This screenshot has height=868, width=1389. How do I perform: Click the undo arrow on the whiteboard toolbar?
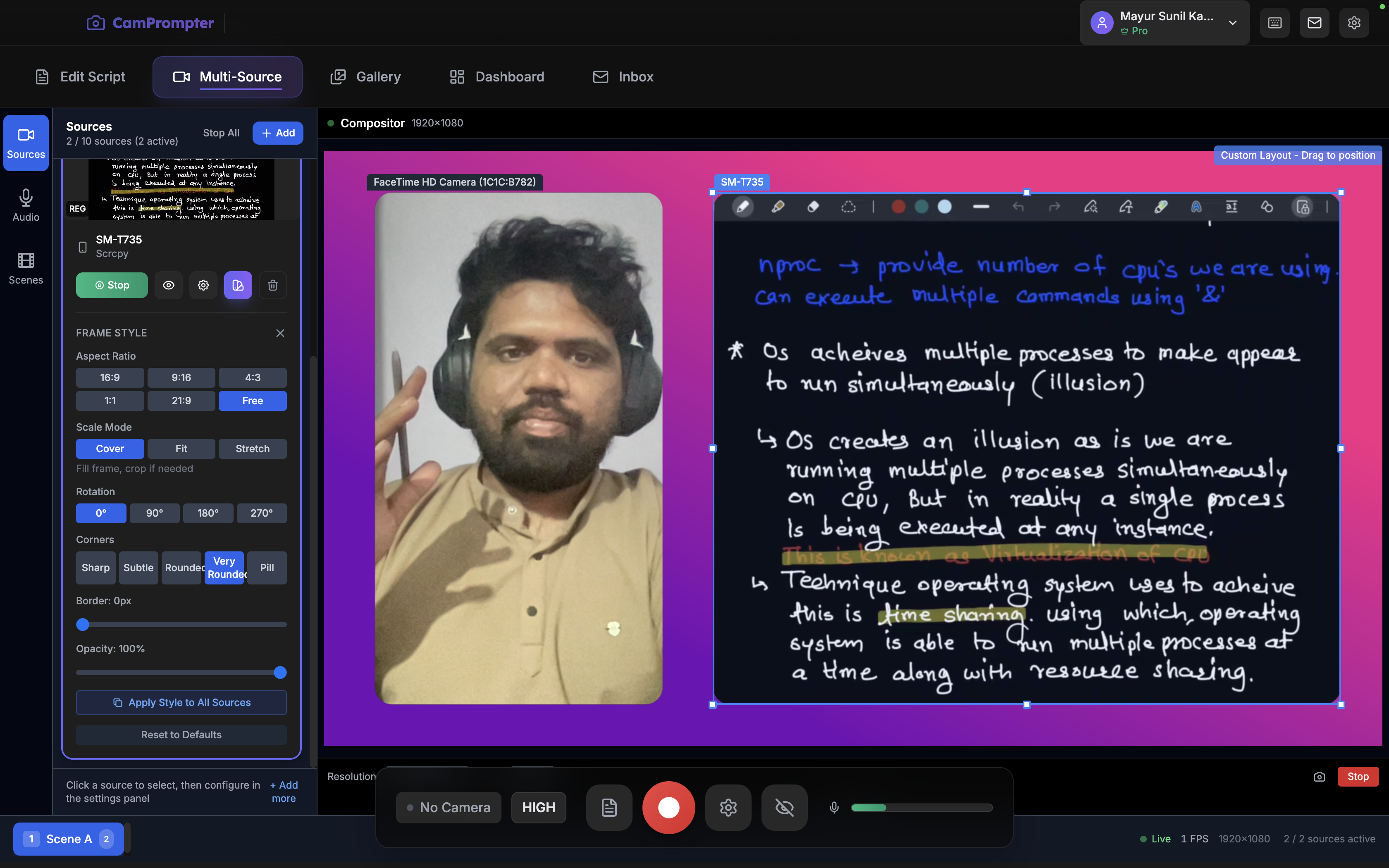[1019, 207]
